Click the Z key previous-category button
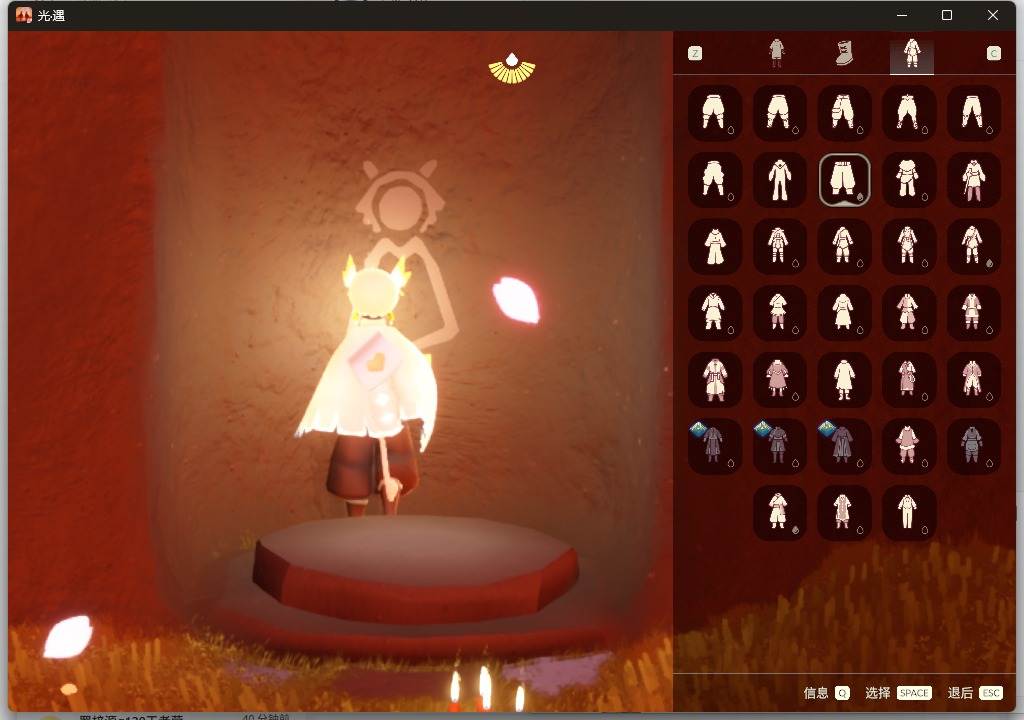Image resolution: width=1024 pixels, height=720 pixels. 695,54
